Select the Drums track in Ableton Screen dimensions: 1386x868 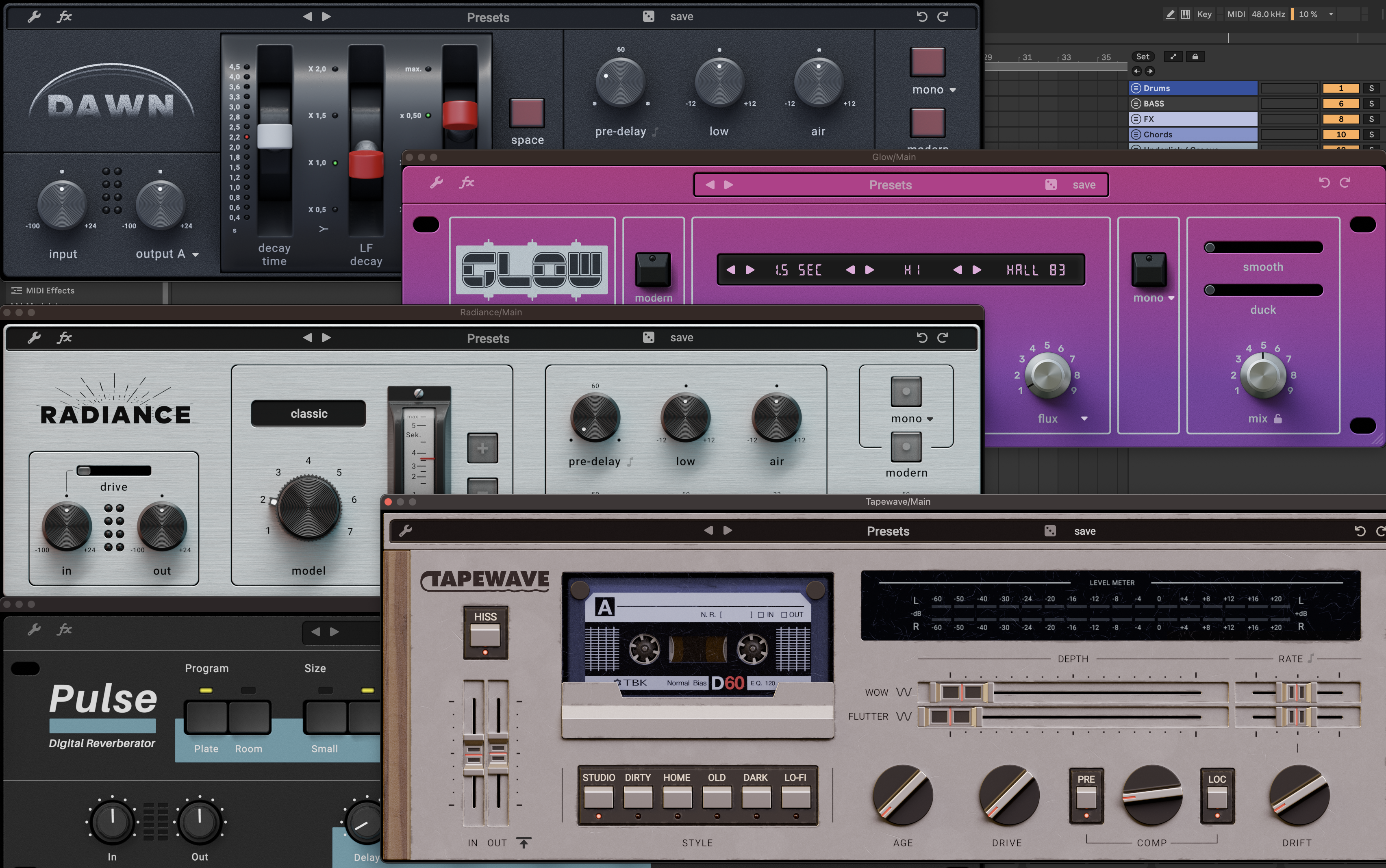click(1194, 88)
